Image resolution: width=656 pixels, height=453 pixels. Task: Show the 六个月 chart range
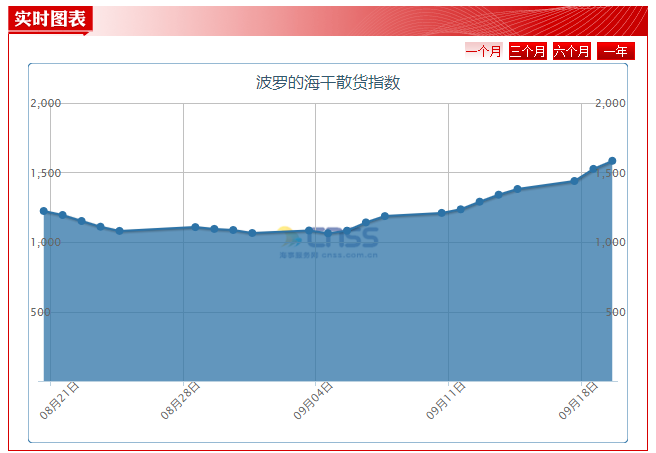(572, 51)
